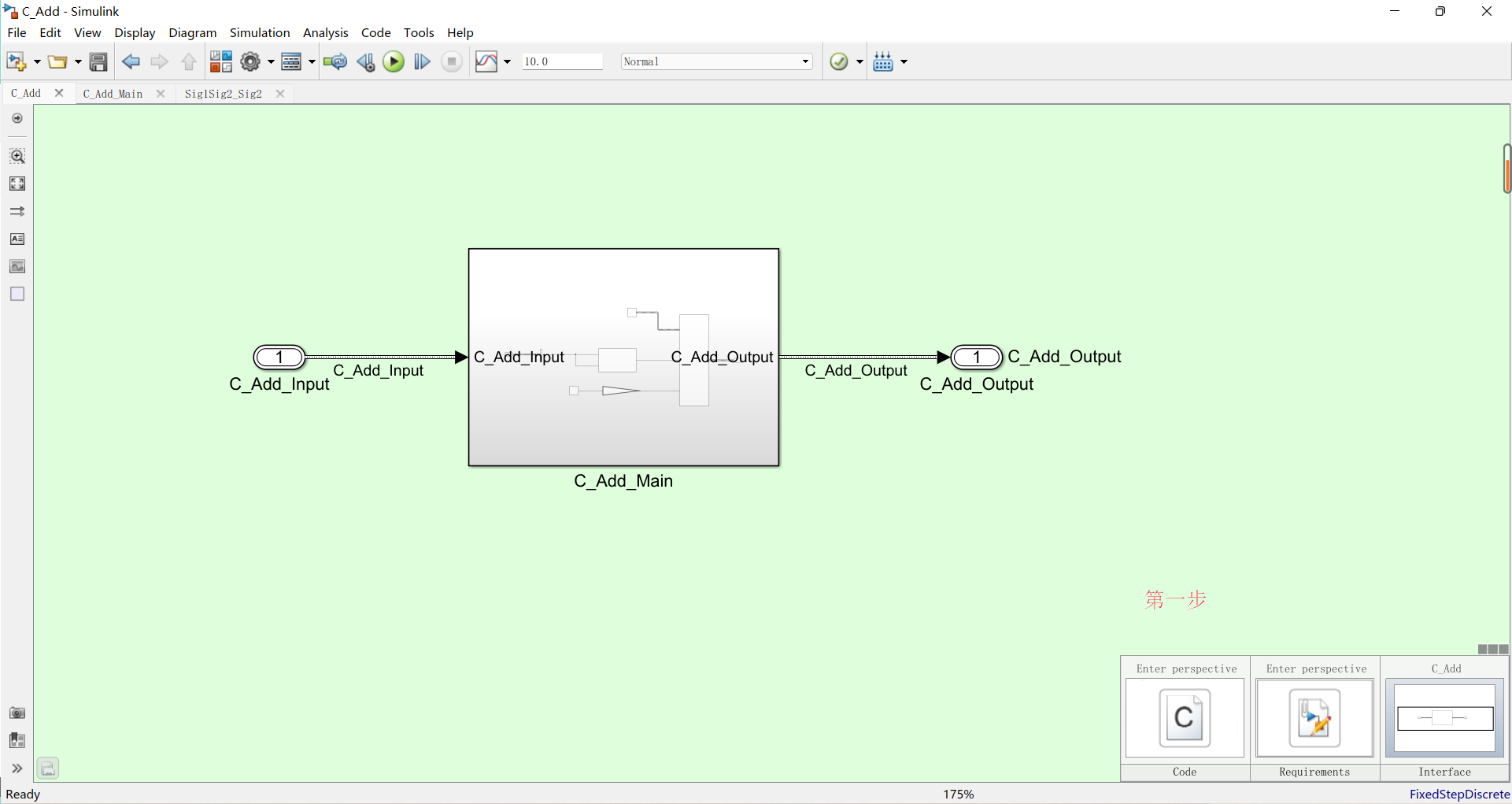Open the Edit menu
Viewport: 1512px width, 804px height.
tap(50, 32)
